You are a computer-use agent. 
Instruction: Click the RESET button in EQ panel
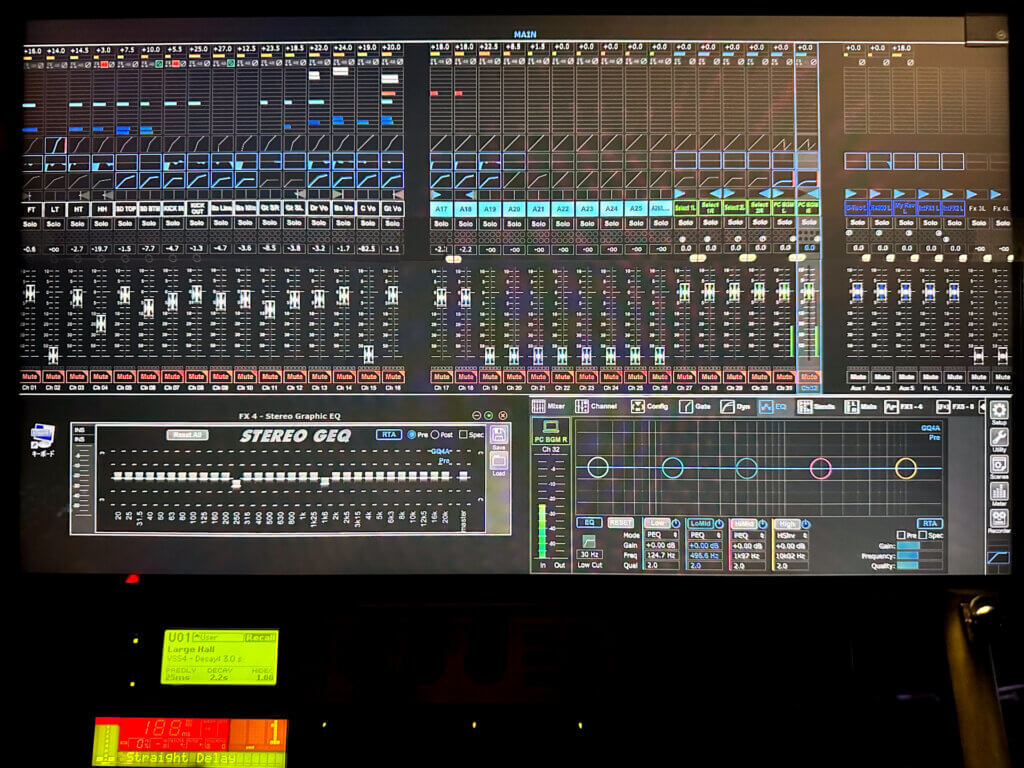[620, 523]
